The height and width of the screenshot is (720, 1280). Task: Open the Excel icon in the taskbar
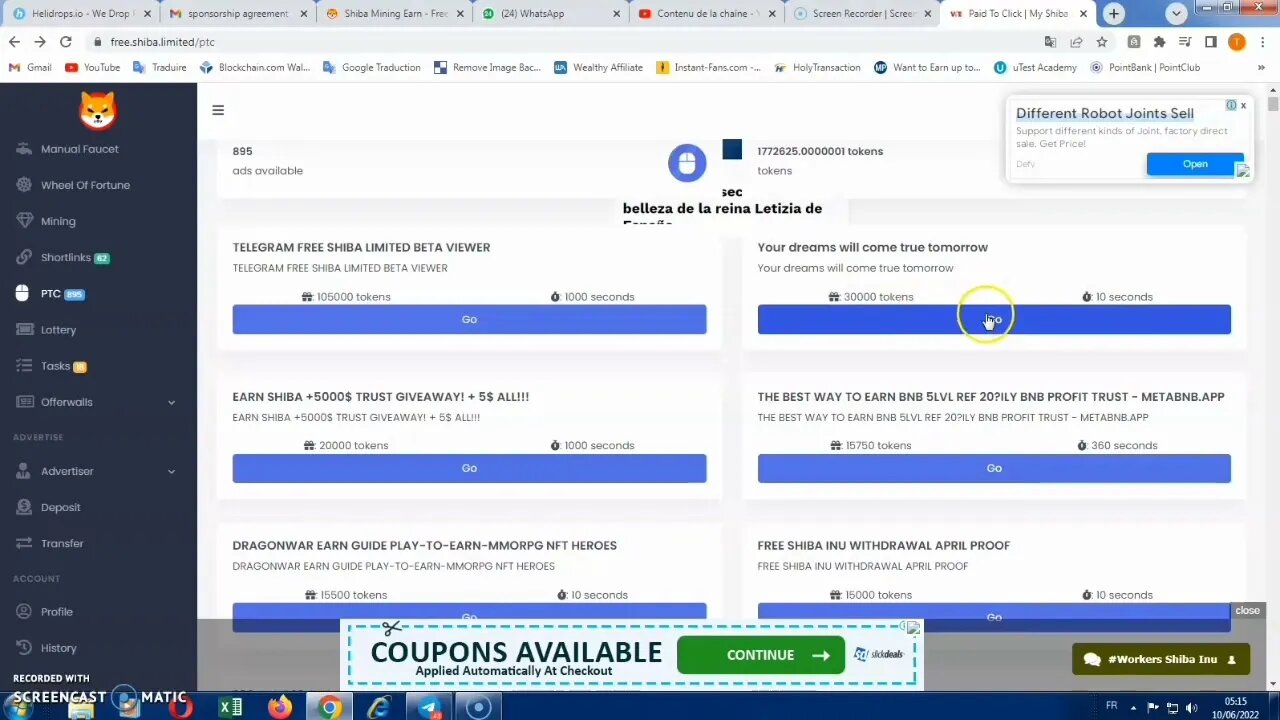coord(230,708)
